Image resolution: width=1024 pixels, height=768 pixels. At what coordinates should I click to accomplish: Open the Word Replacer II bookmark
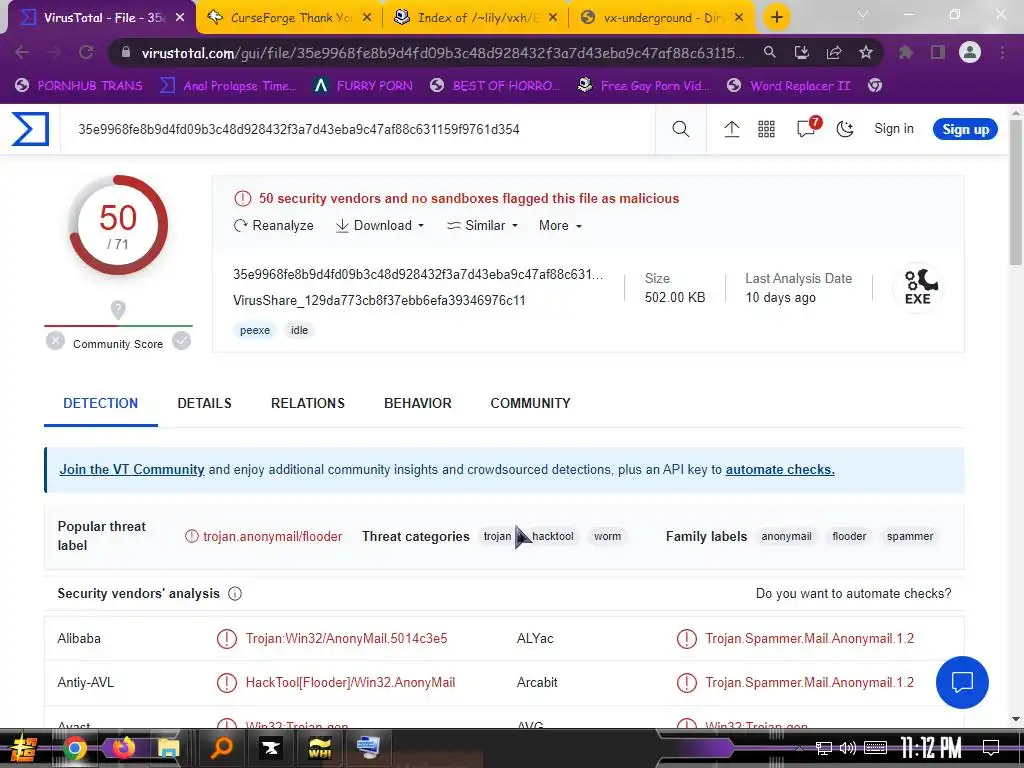pyautogui.click(x=789, y=86)
